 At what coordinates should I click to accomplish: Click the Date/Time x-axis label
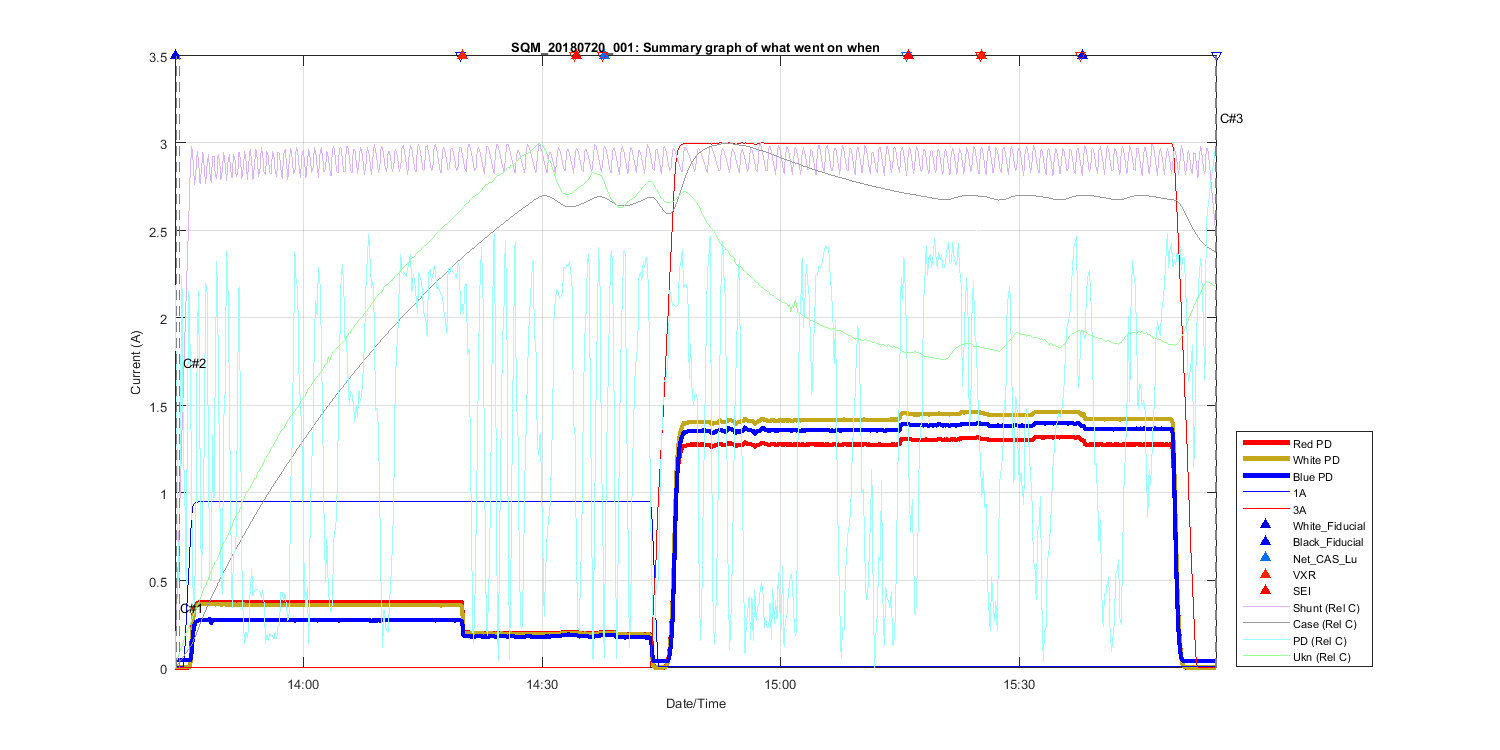point(696,704)
